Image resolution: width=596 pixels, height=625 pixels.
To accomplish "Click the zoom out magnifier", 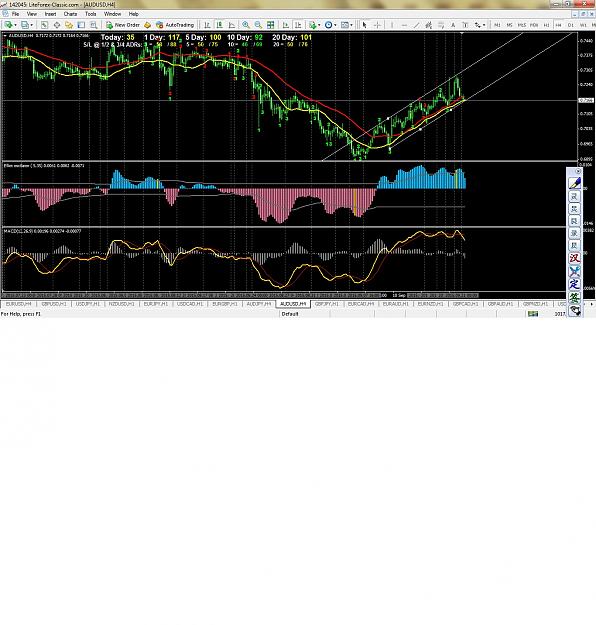I will tap(258, 25).
